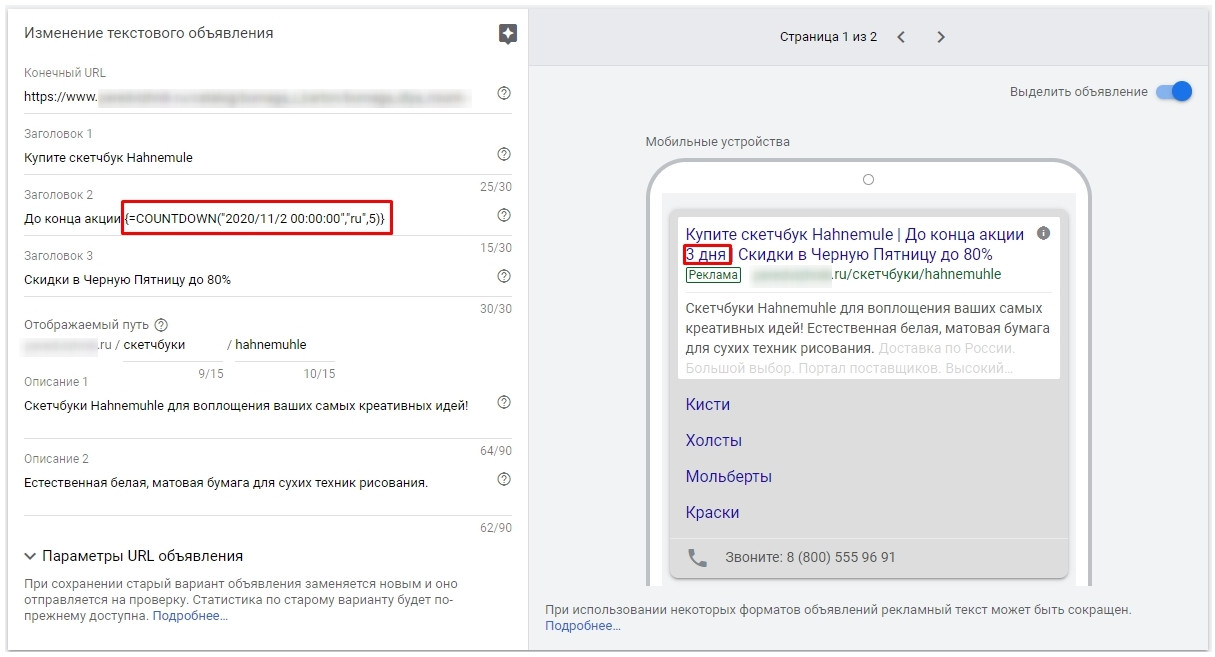Click Звоните: 8 (800) 555 96 91

coord(810,557)
